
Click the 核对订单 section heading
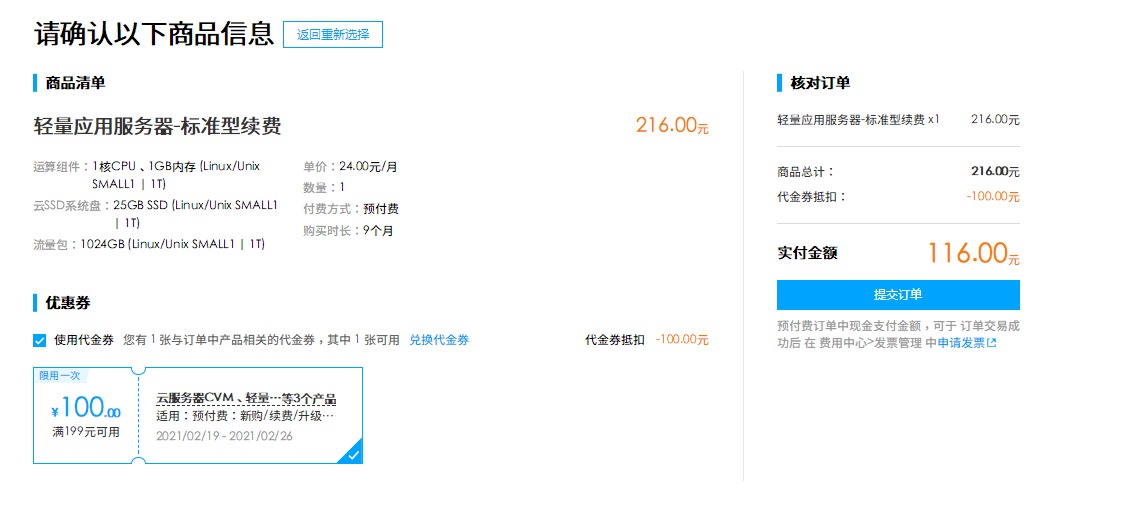(x=820, y=83)
